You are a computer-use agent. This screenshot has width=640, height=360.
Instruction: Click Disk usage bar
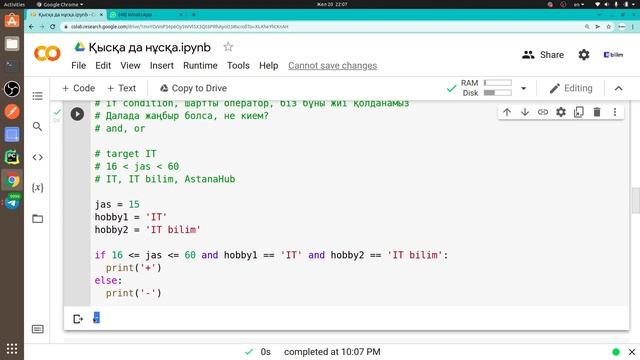coord(498,93)
